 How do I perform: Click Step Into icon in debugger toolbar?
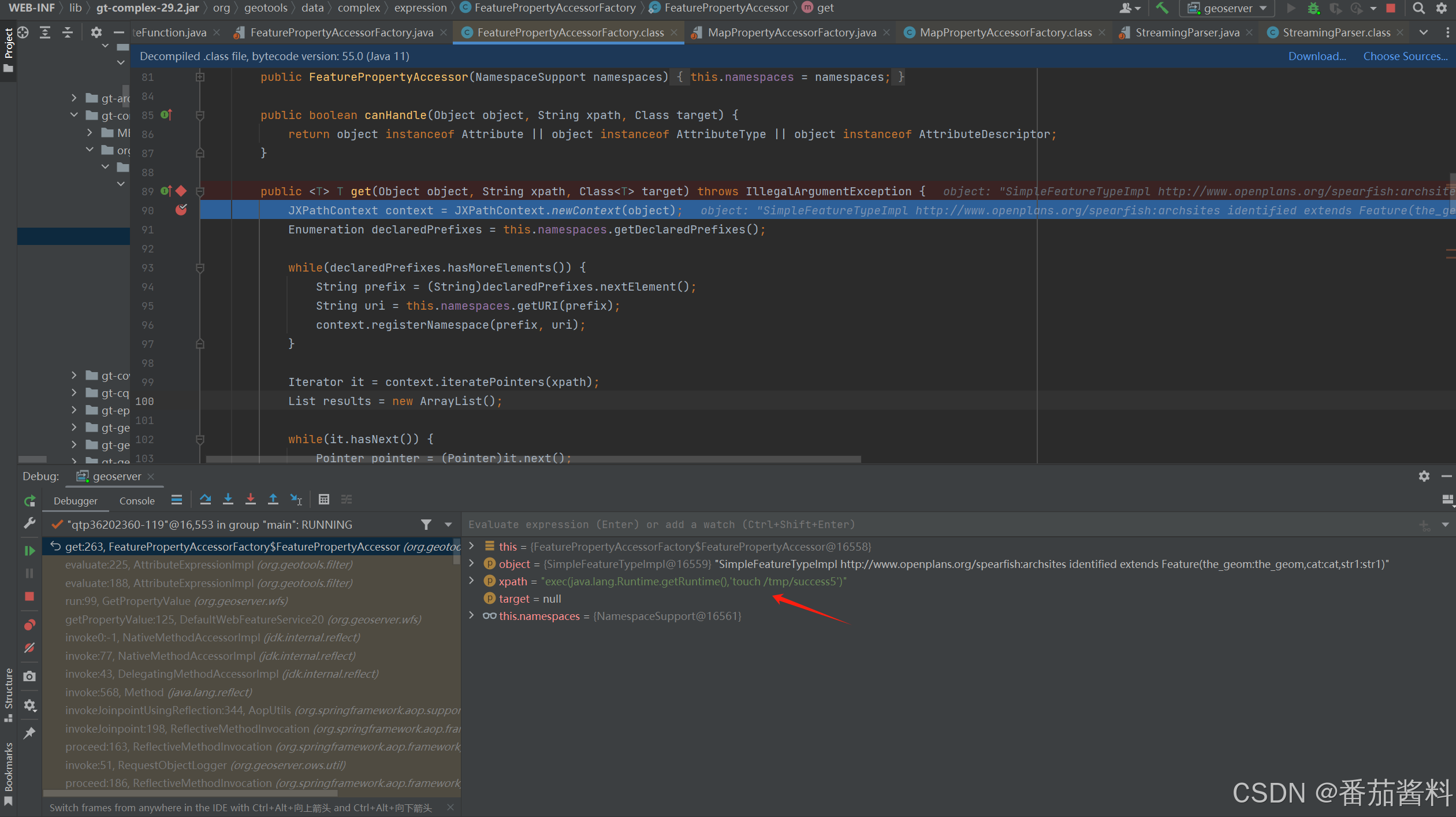228,499
